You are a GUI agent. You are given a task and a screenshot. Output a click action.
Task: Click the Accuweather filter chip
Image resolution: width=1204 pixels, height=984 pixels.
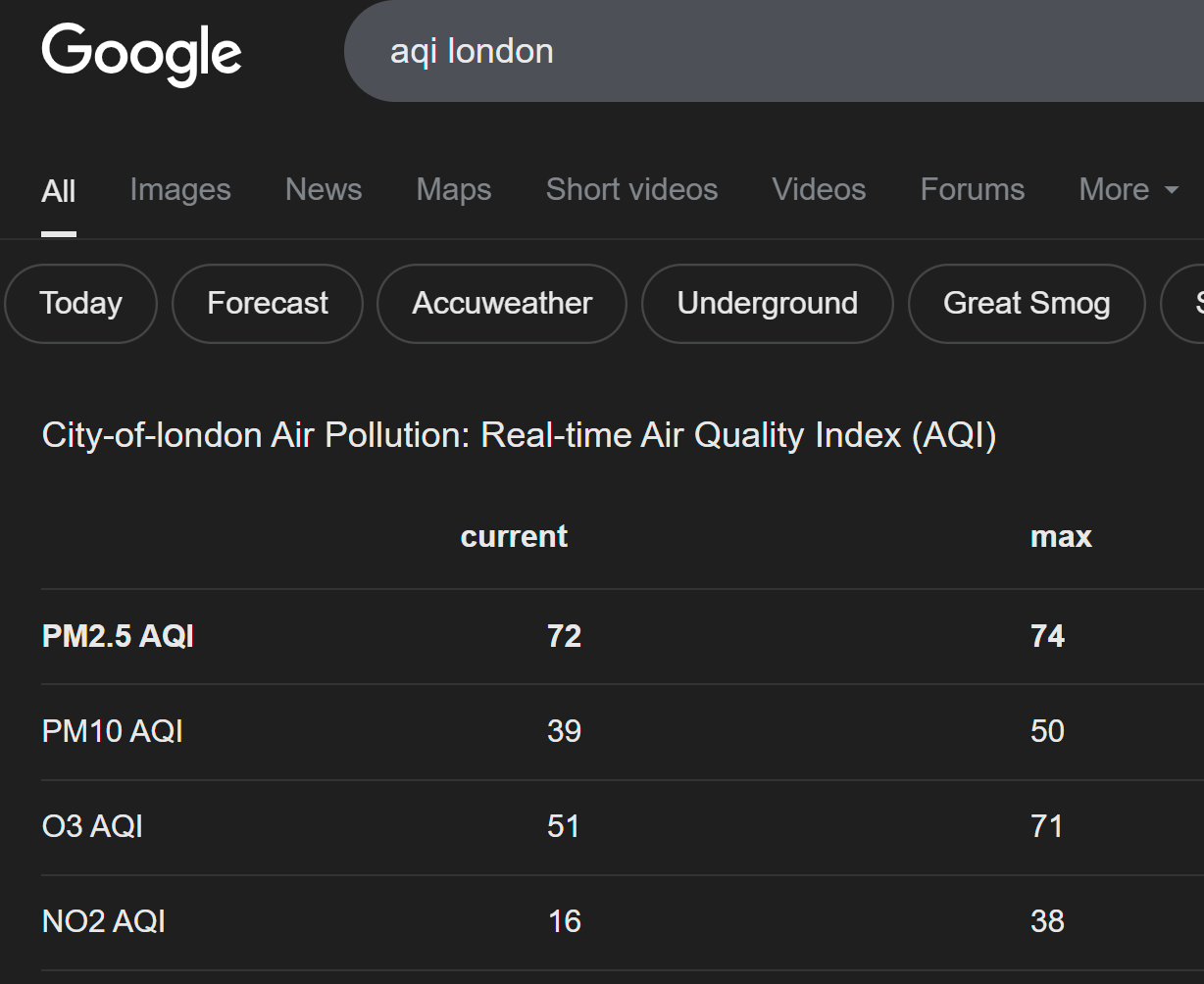502,304
